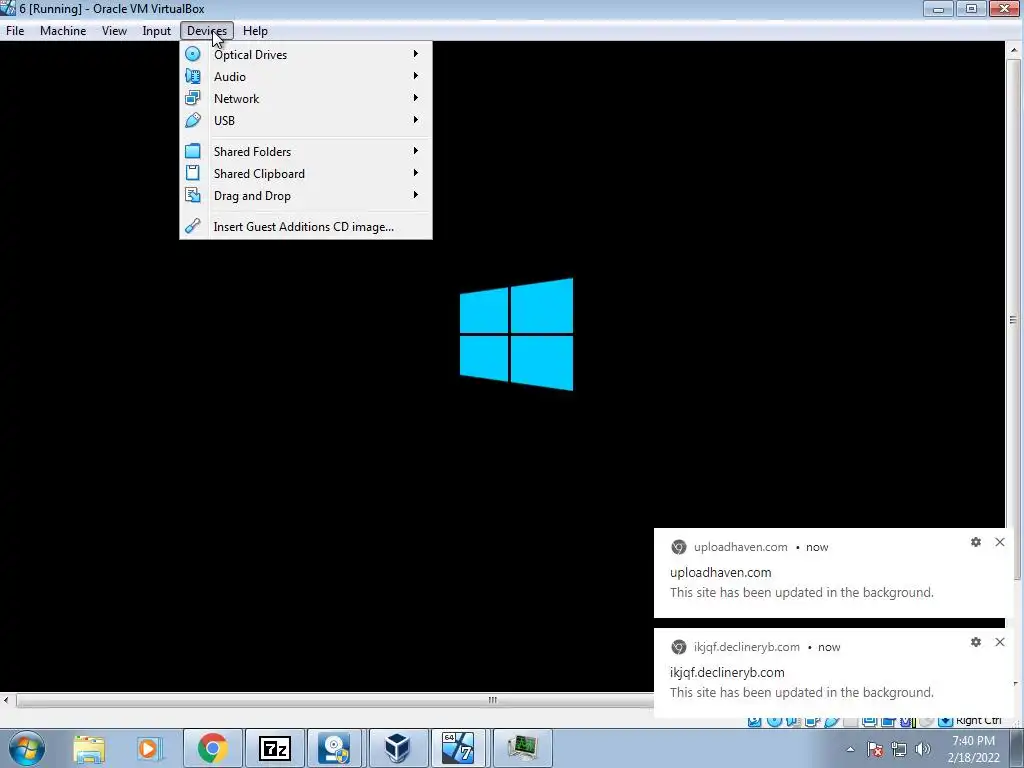Viewport: 1024px width, 768px height.
Task: Switch to VirtualBox cube taskbar icon
Action: click(397, 748)
